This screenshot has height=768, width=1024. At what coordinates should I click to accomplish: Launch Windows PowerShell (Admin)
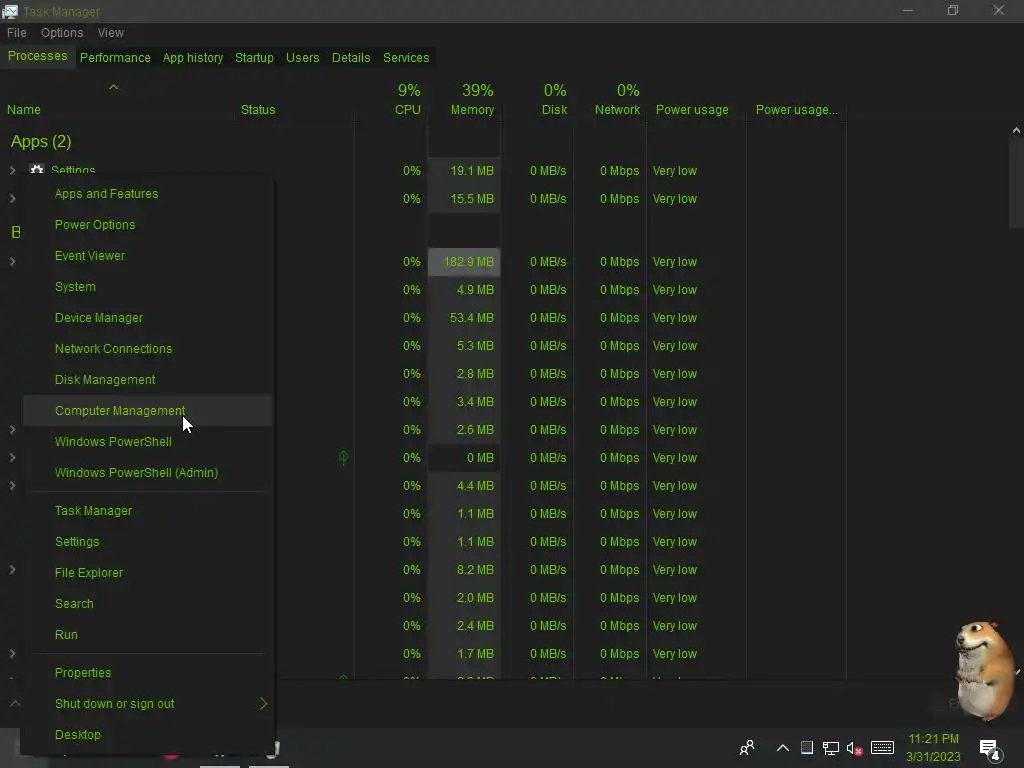point(136,473)
